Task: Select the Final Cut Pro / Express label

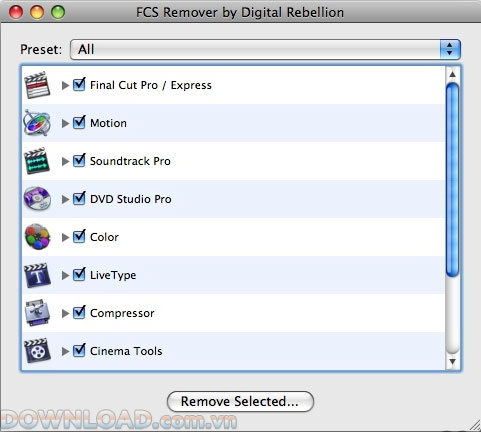Action: 151,85
